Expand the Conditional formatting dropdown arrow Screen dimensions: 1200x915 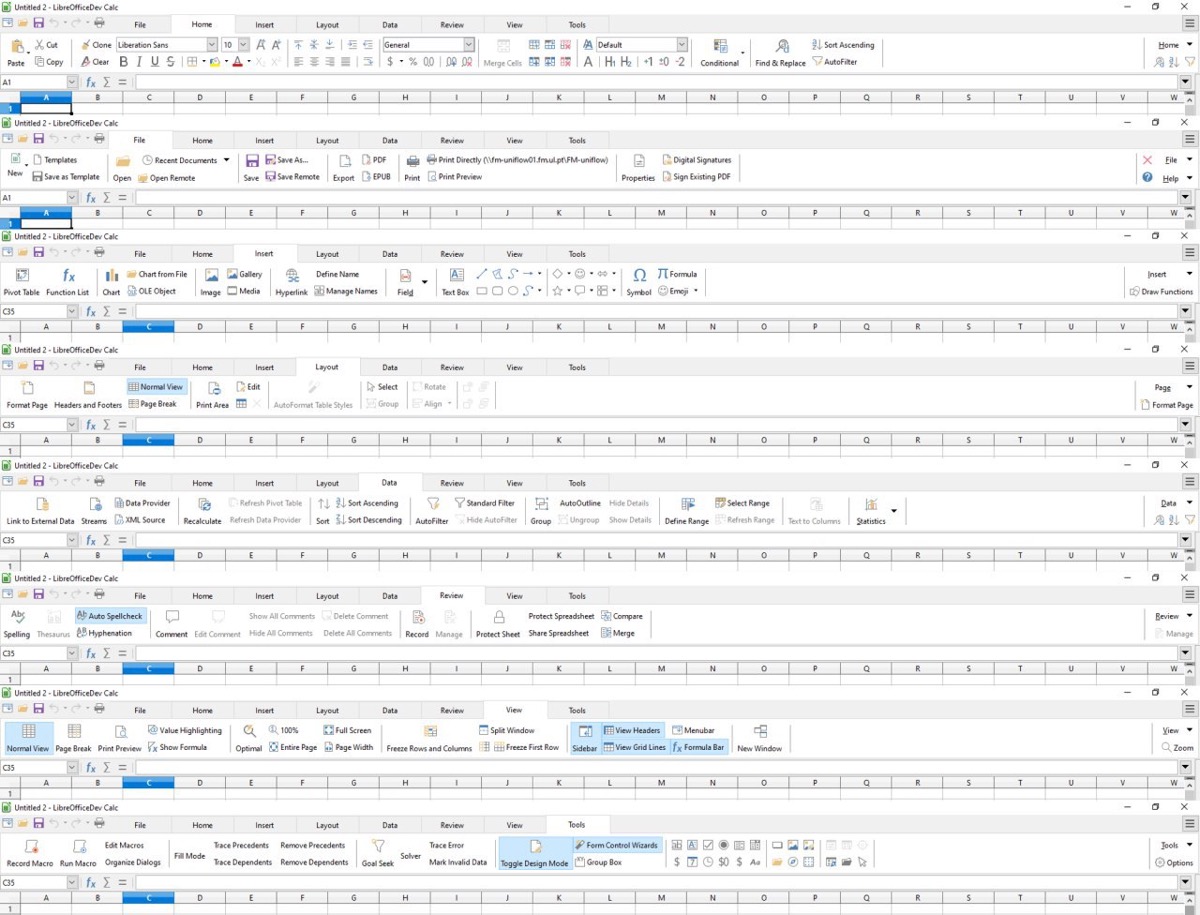click(x=743, y=53)
